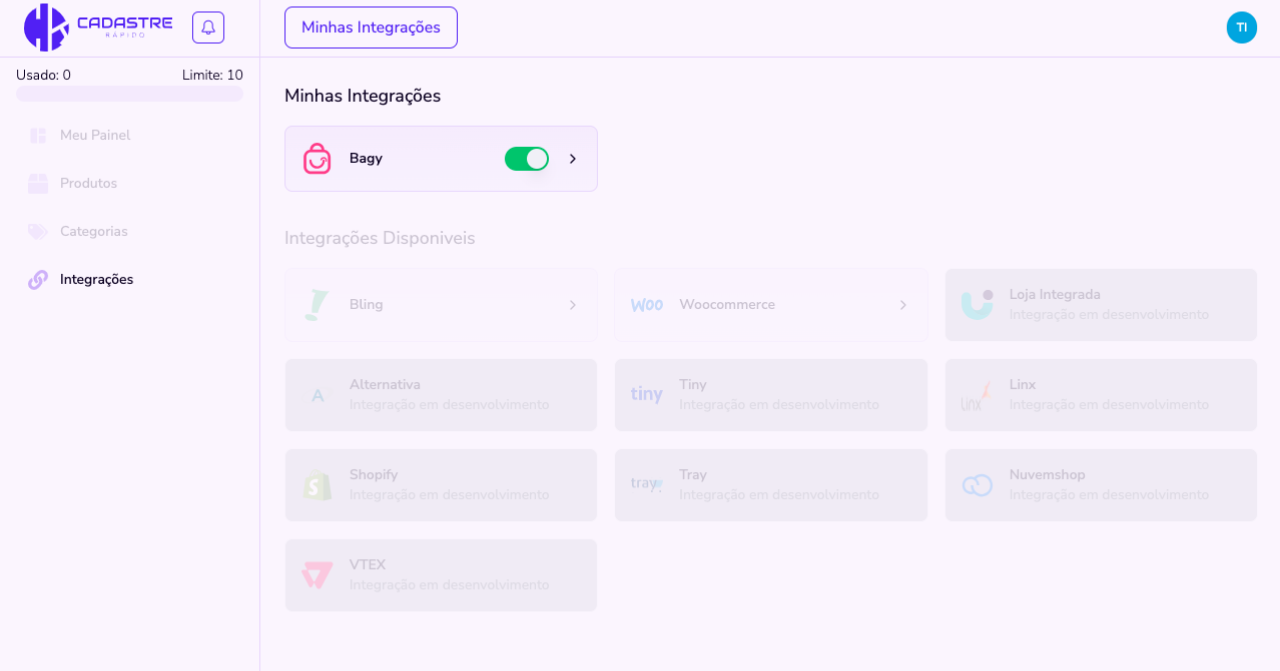Click VTEX 'Integração em desenvolvimento' subtitle
Screen dimensions: 1280x671
point(449,585)
